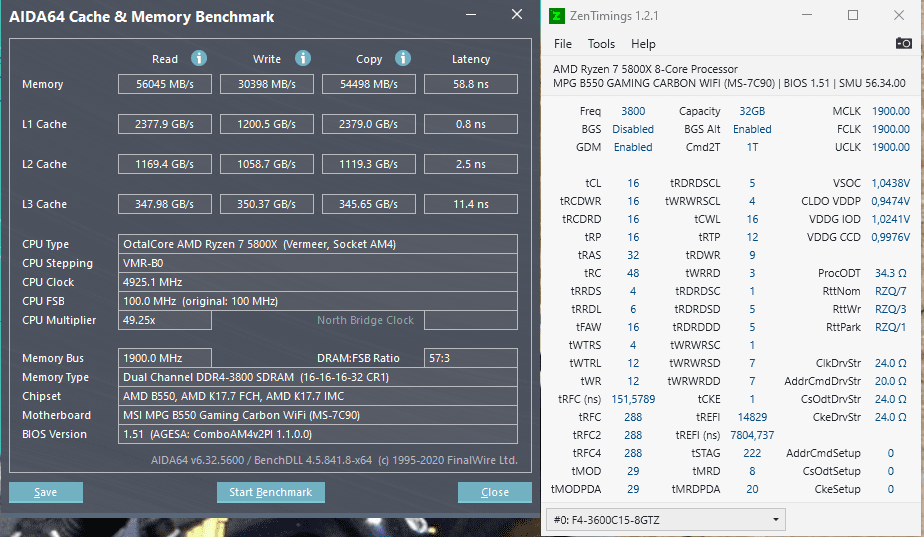The image size is (924, 537).
Task: Click the tMRDPDA value 20
Action: pos(752,489)
